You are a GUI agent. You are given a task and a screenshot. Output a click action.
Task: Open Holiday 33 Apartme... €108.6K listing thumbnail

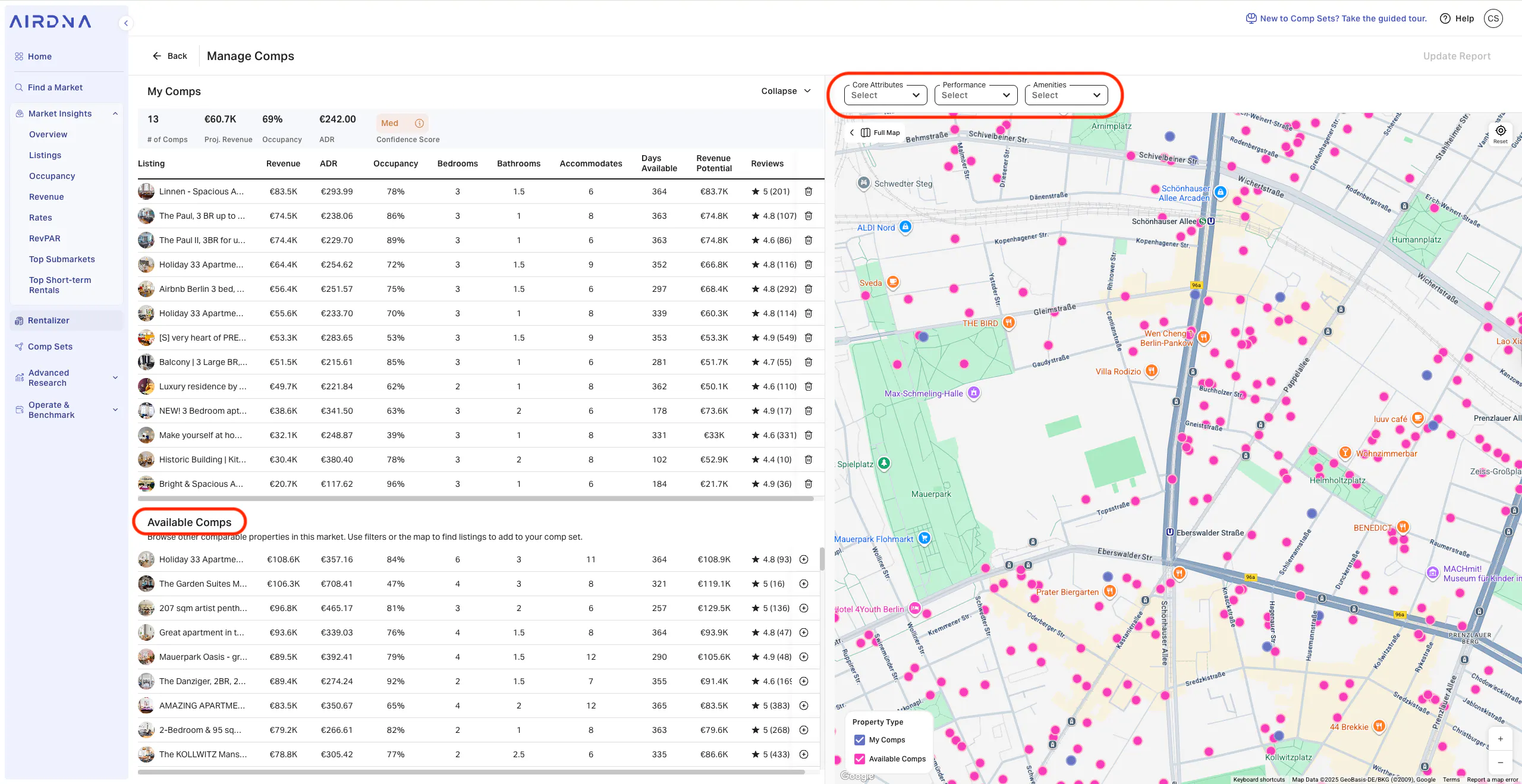146,559
